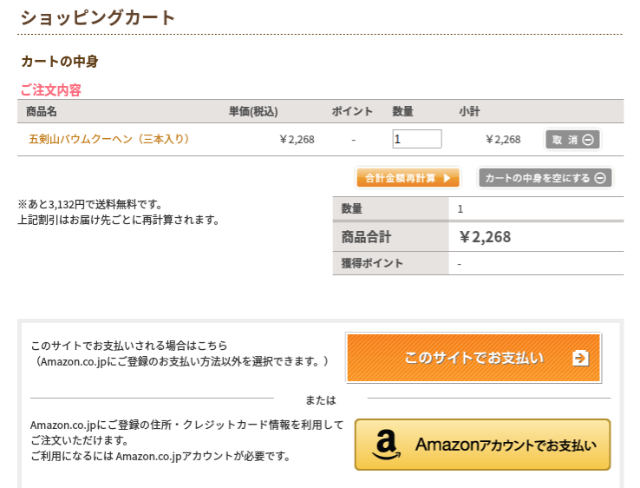Viewport: 640px width, 488px height.
Task: Pay on this site via このサイトでお支払い
Action: (x=473, y=358)
